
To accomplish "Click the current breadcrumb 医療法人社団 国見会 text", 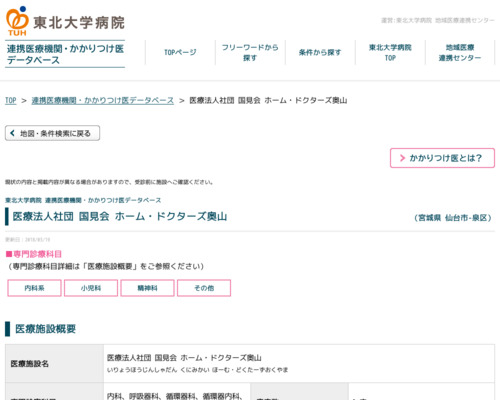I will (x=268, y=100).
